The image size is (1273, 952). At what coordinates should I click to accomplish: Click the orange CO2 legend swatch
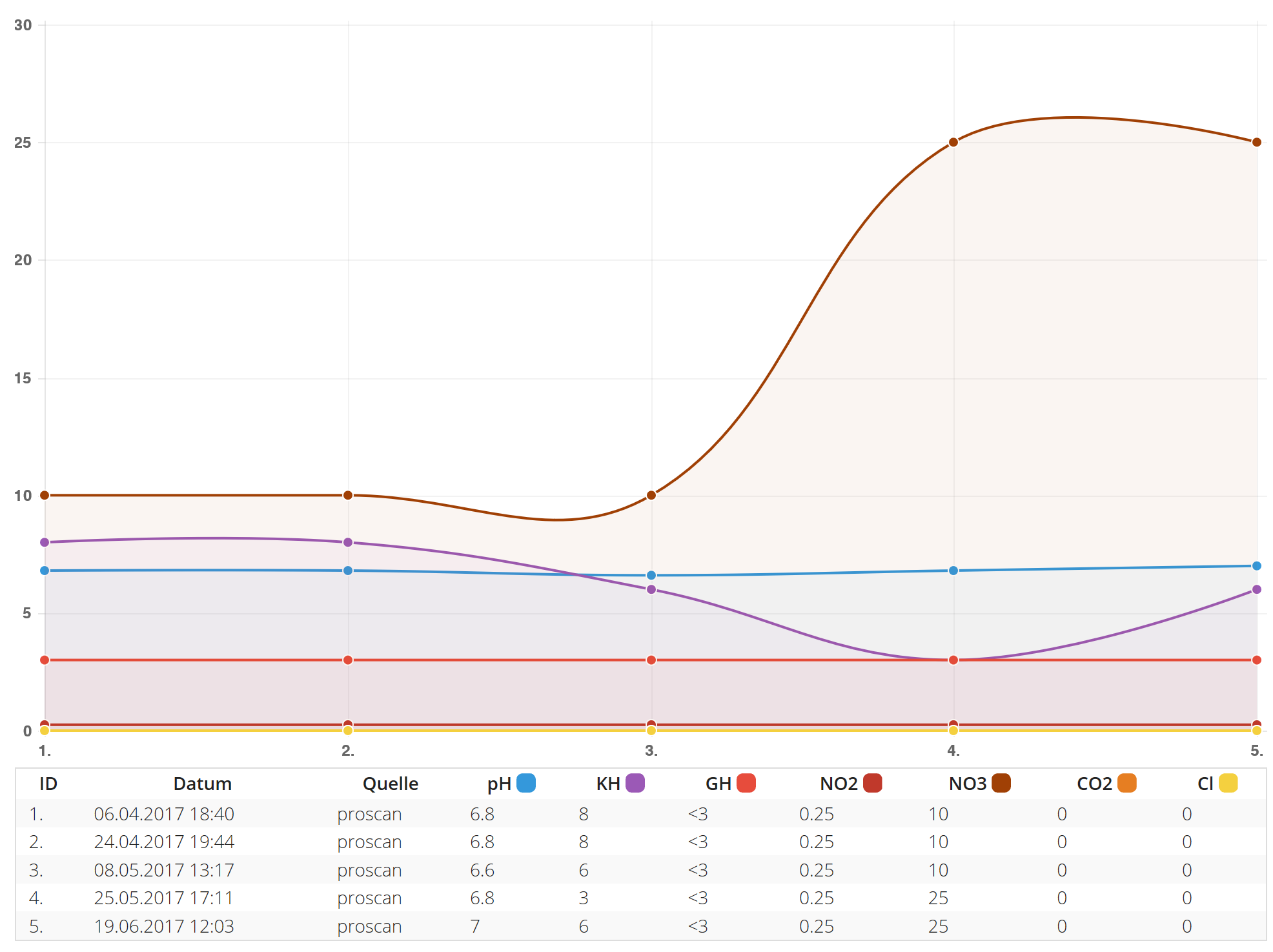pyautogui.click(x=1127, y=783)
